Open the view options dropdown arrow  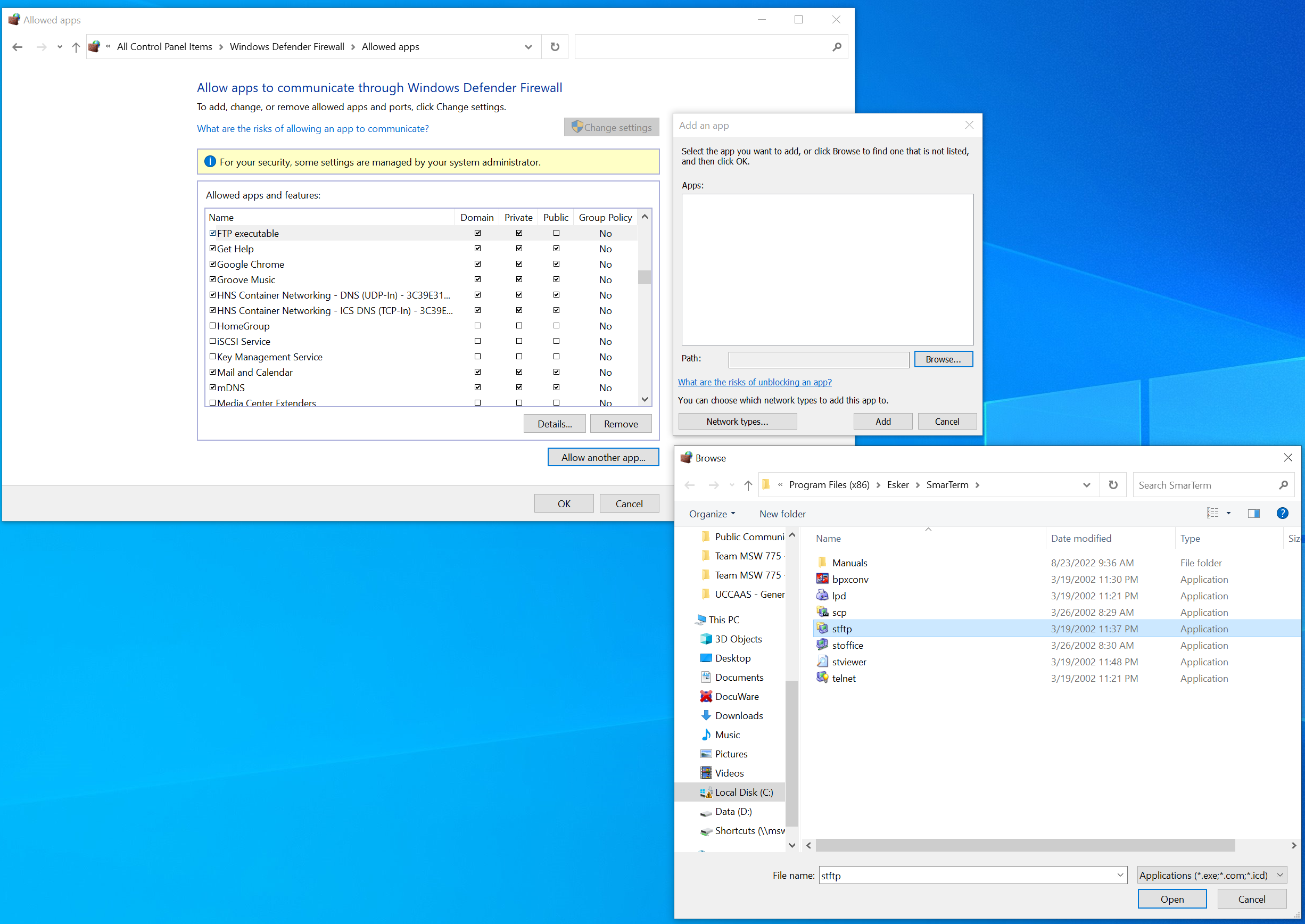pyautogui.click(x=1229, y=513)
